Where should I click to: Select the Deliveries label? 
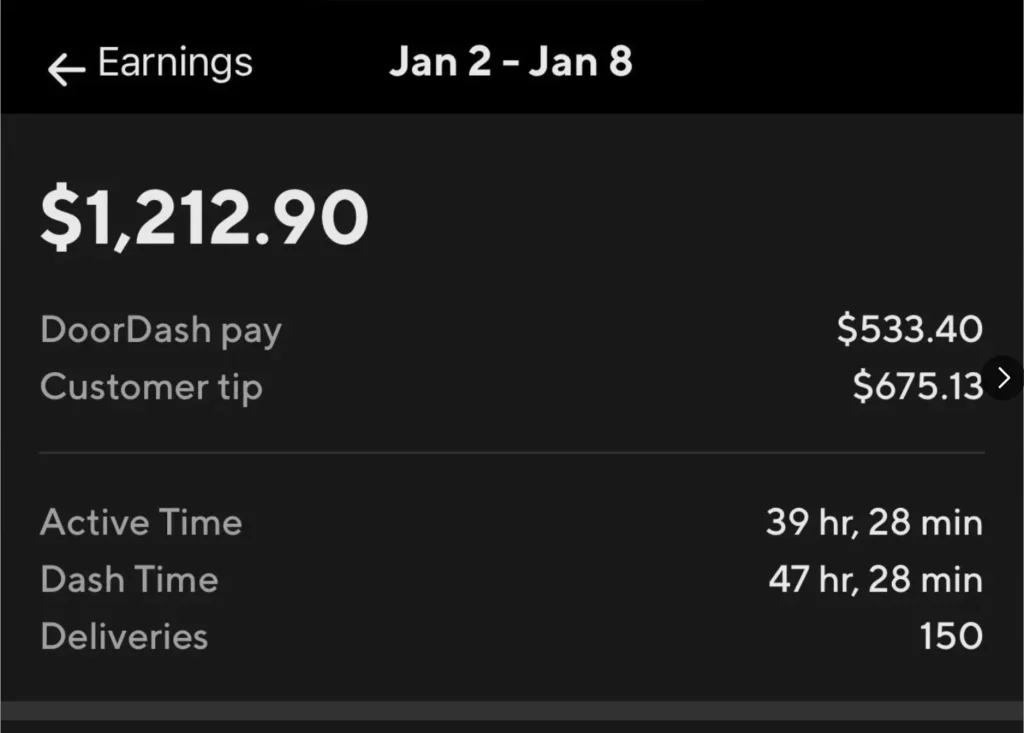click(124, 636)
